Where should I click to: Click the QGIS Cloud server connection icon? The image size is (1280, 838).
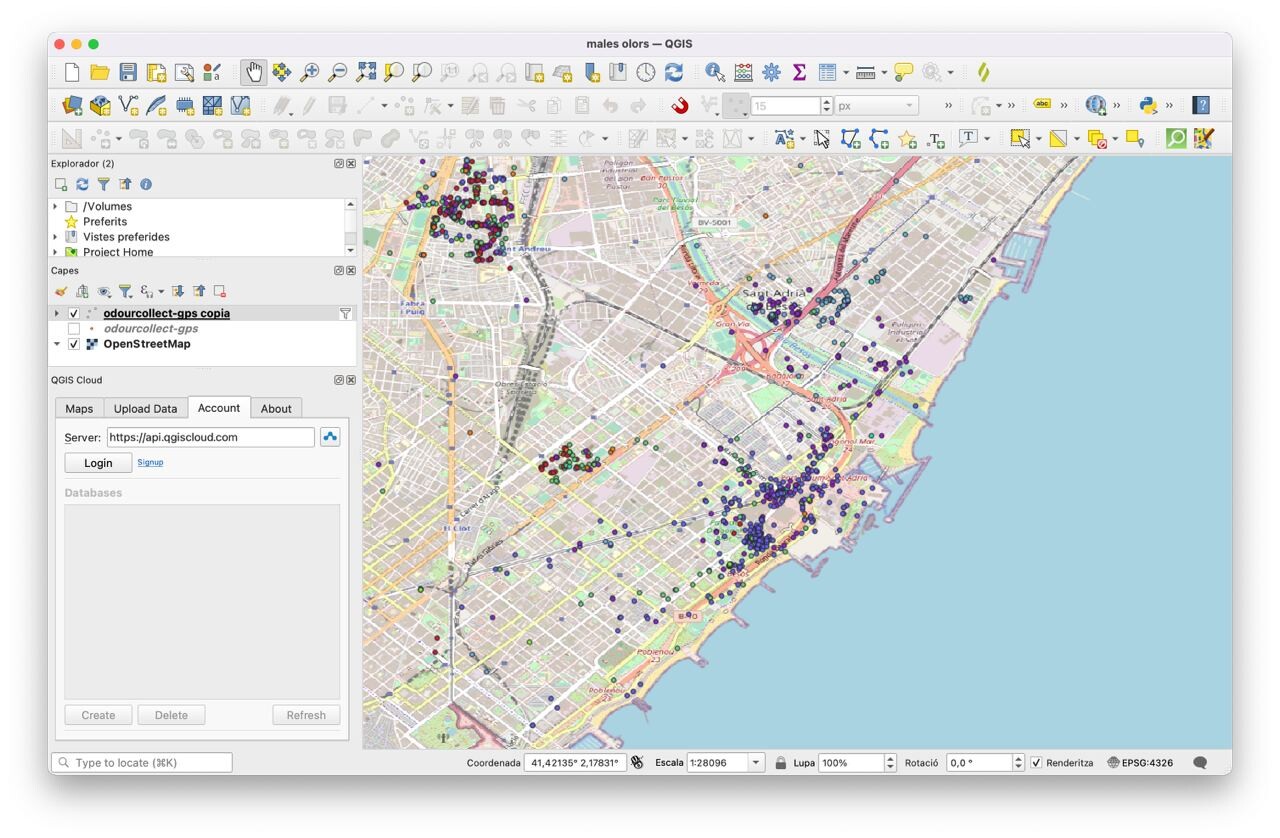click(330, 437)
